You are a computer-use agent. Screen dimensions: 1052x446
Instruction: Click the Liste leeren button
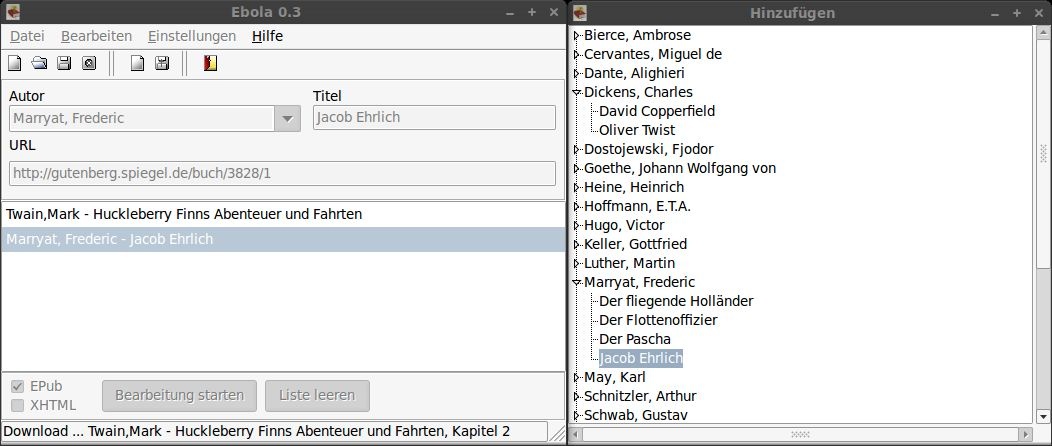click(317, 395)
